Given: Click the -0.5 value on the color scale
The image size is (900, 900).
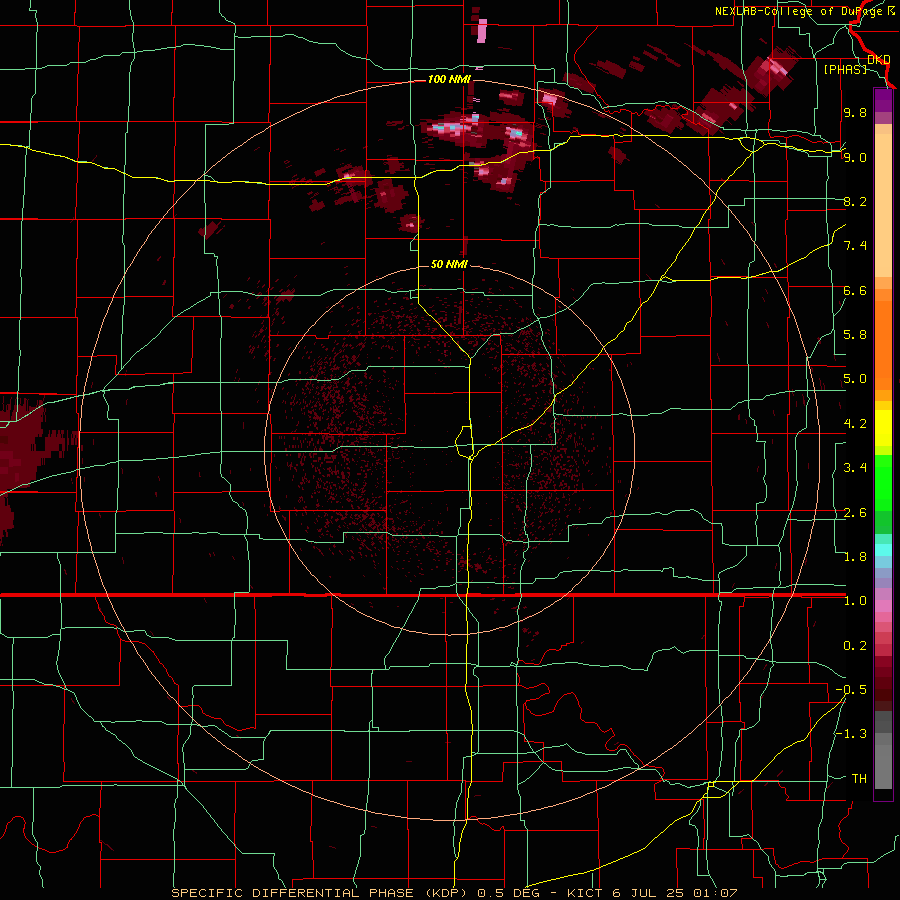Looking at the screenshot, I should tap(851, 690).
